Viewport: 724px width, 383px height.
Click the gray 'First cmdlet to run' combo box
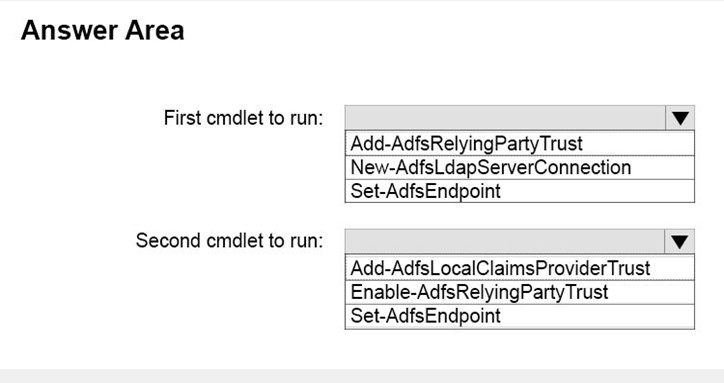click(519, 118)
